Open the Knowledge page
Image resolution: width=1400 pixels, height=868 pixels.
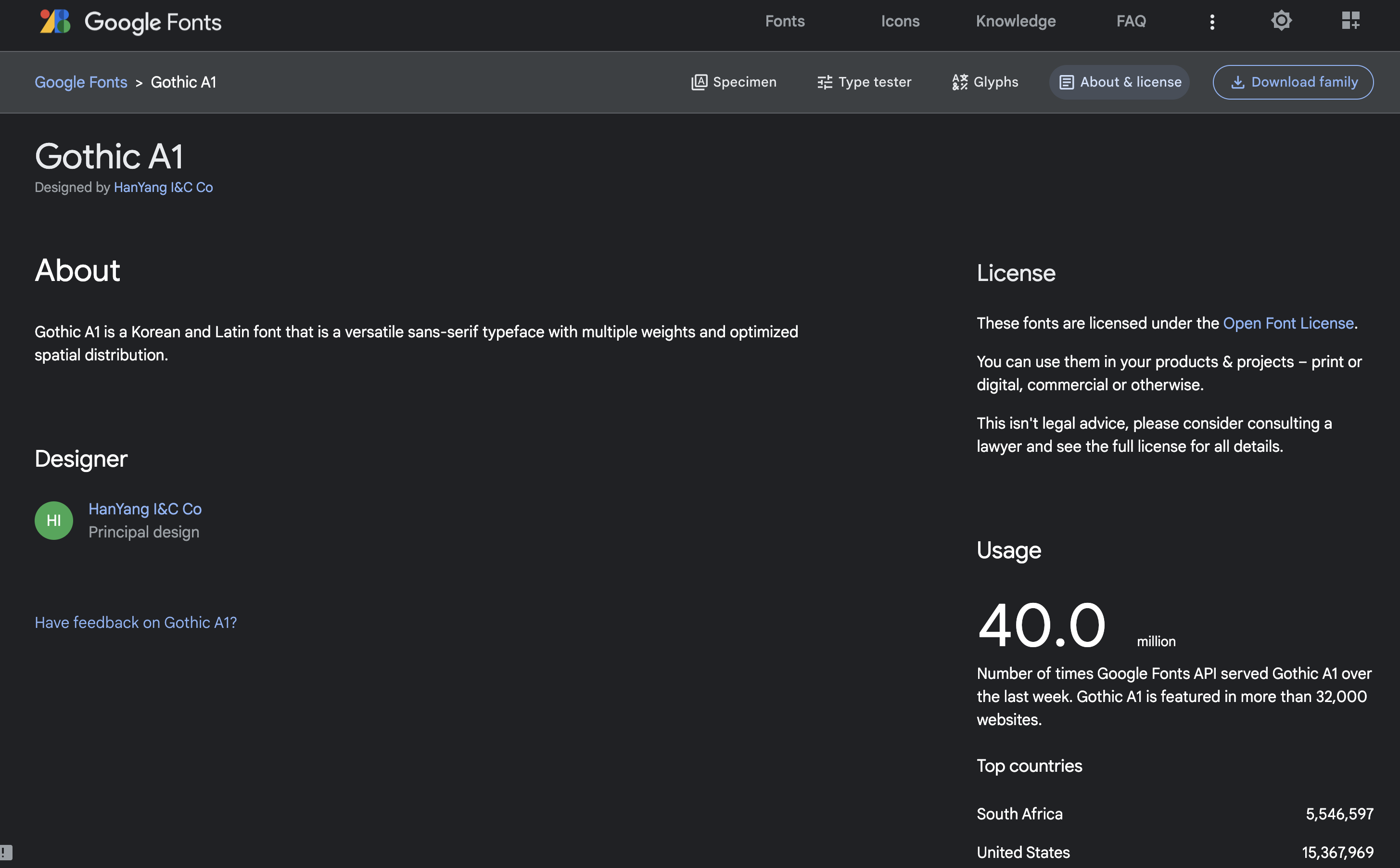[1016, 21]
